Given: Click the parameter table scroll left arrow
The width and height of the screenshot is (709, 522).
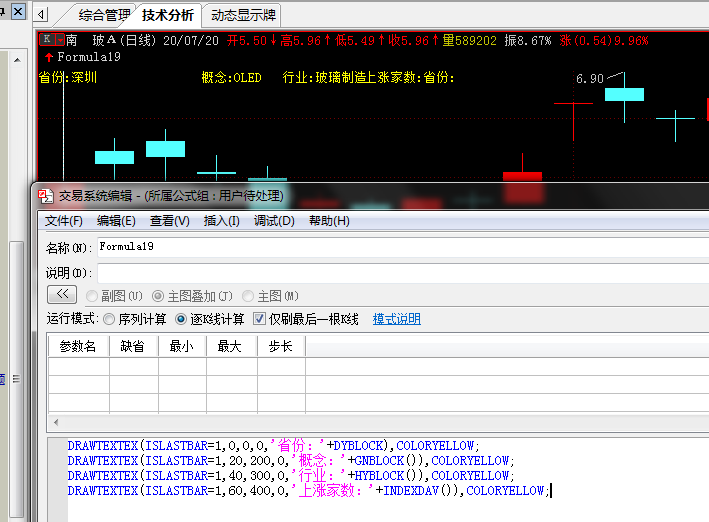Looking at the screenshot, I should pyautogui.click(x=56, y=422).
